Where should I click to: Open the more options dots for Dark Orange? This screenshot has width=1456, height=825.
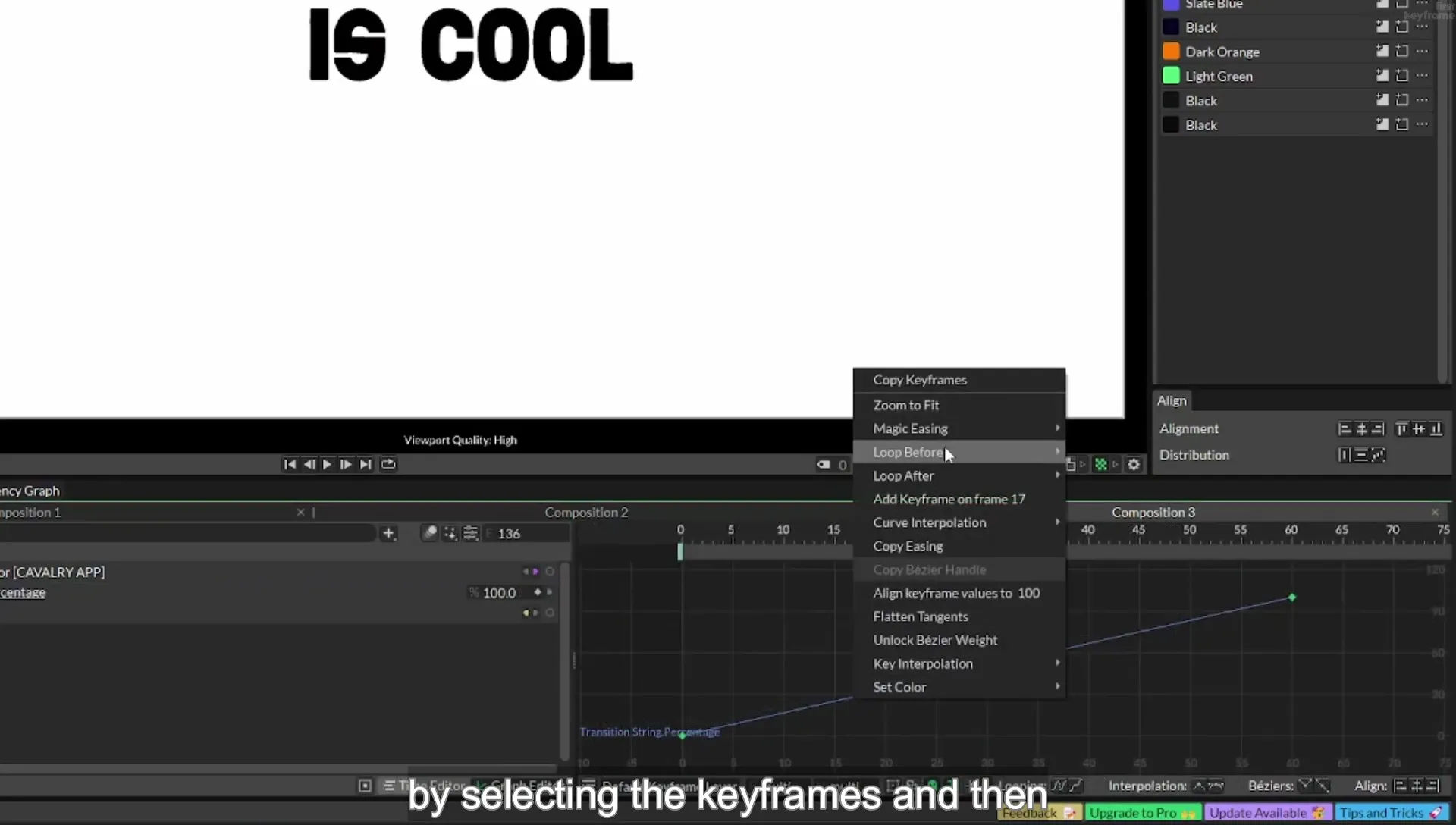point(1422,52)
